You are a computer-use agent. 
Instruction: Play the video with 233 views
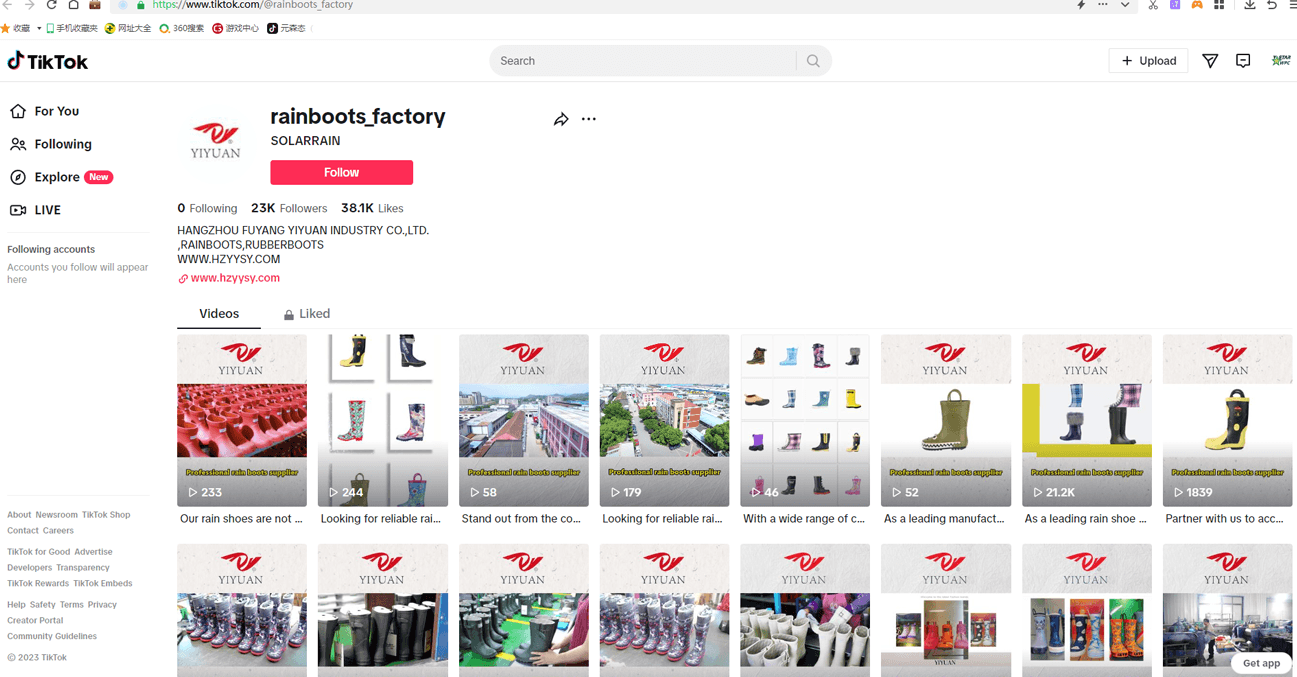point(242,420)
